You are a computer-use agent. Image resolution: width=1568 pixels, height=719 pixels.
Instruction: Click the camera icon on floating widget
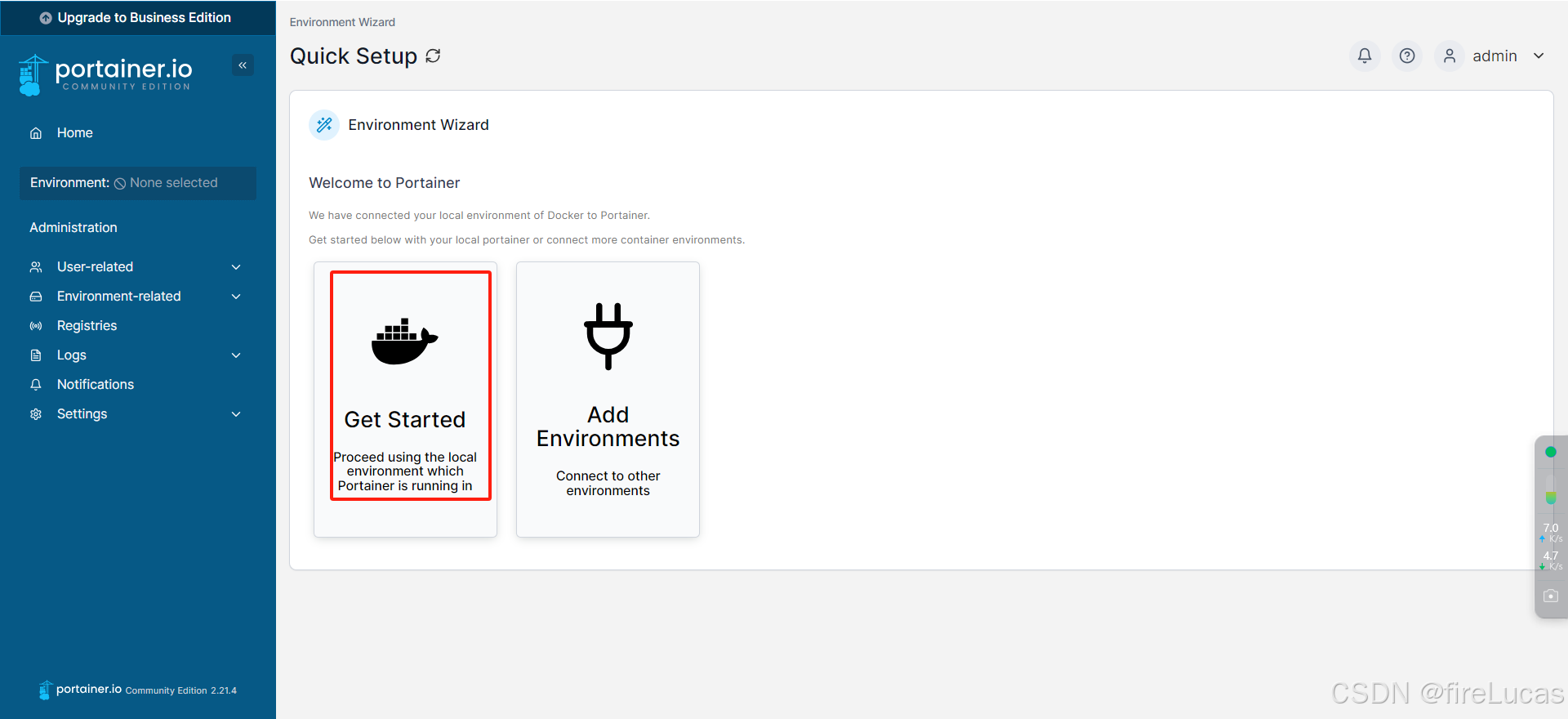(x=1551, y=596)
